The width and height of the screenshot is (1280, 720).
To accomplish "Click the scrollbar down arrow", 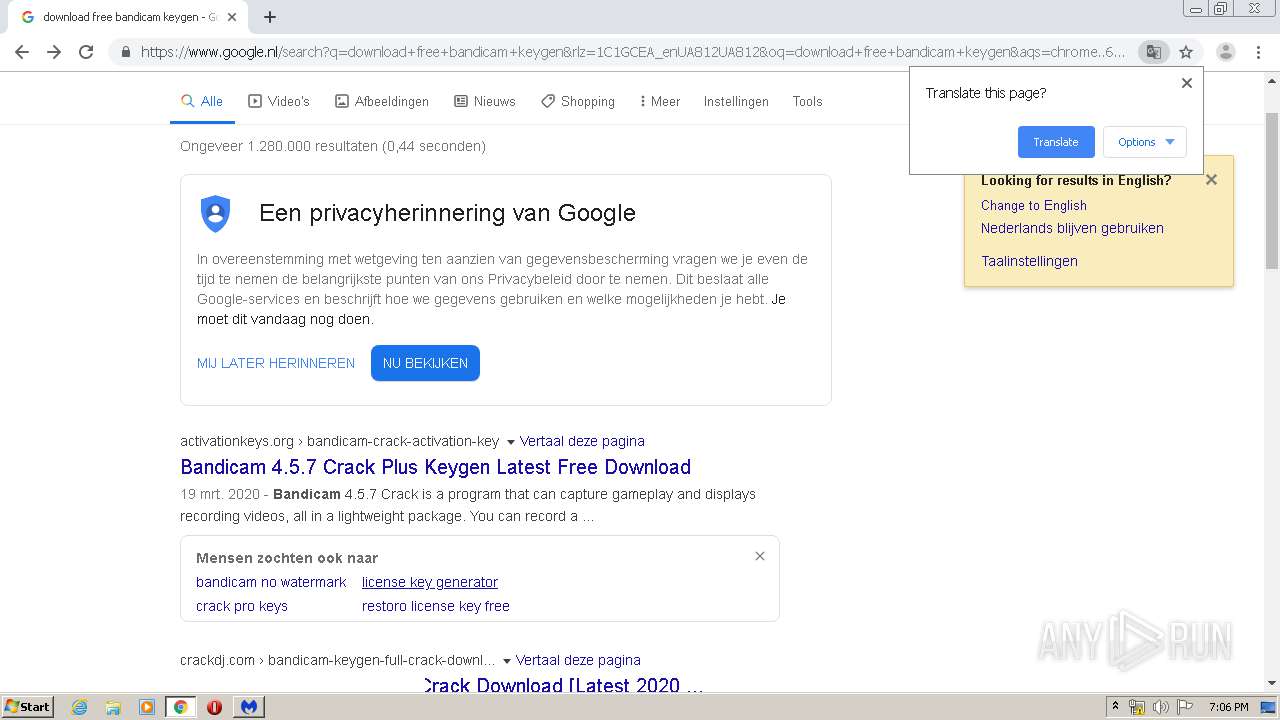I will pos(1272,683).
